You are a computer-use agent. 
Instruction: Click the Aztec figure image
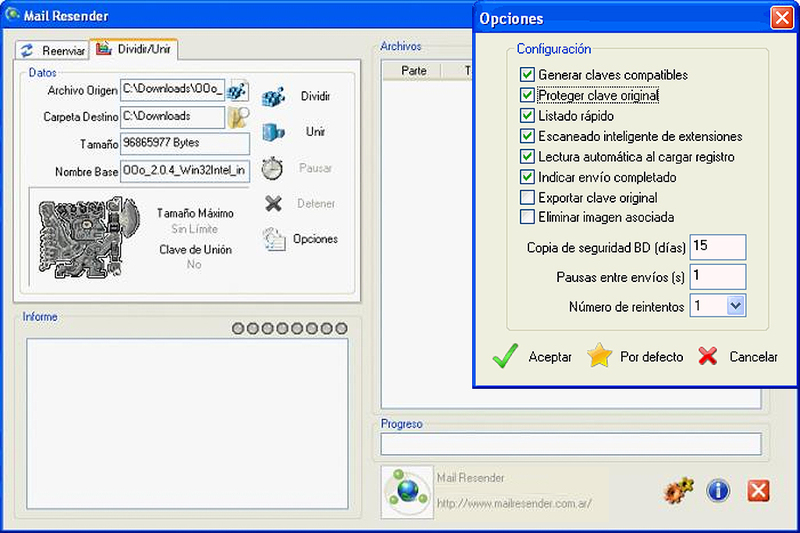coord(90,237)
